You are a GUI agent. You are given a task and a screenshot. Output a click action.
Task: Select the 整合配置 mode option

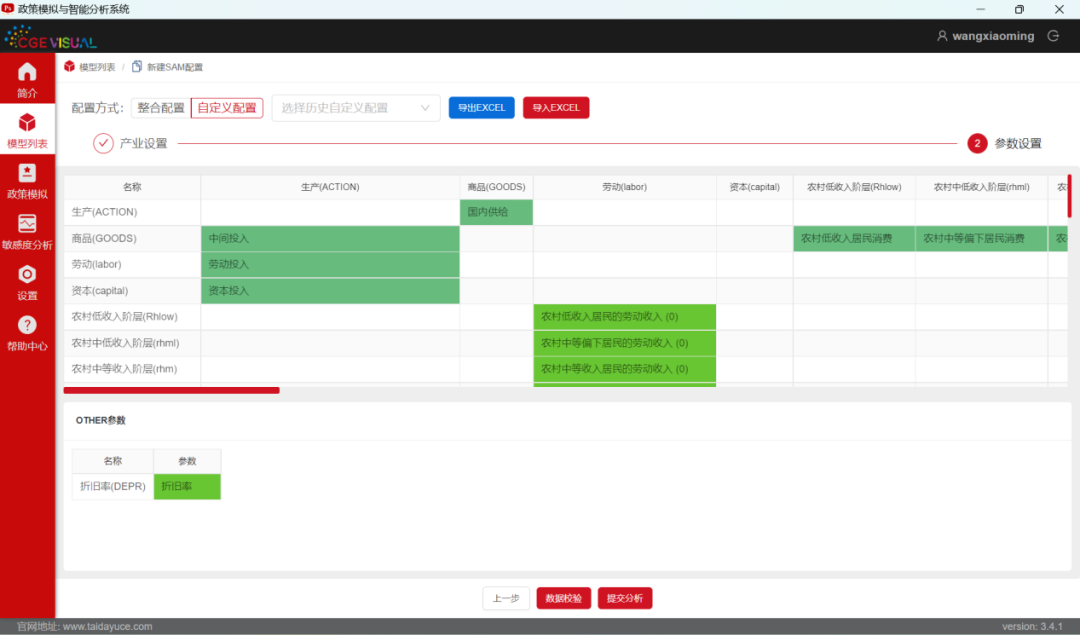[160, 108]
